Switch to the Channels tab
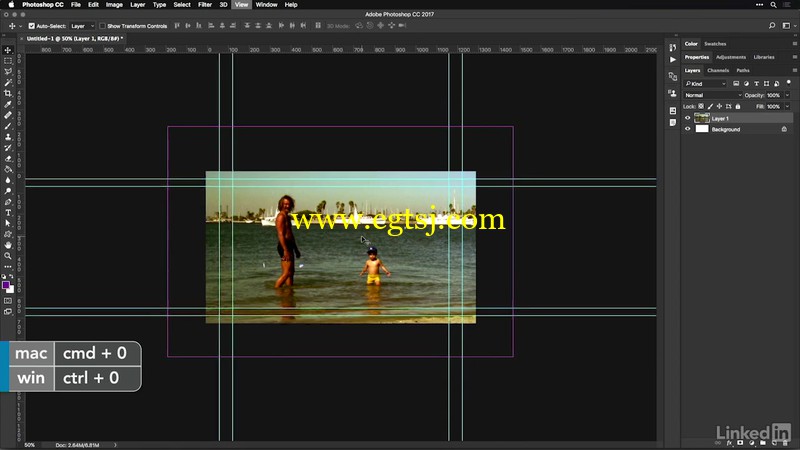 (718, 70)
